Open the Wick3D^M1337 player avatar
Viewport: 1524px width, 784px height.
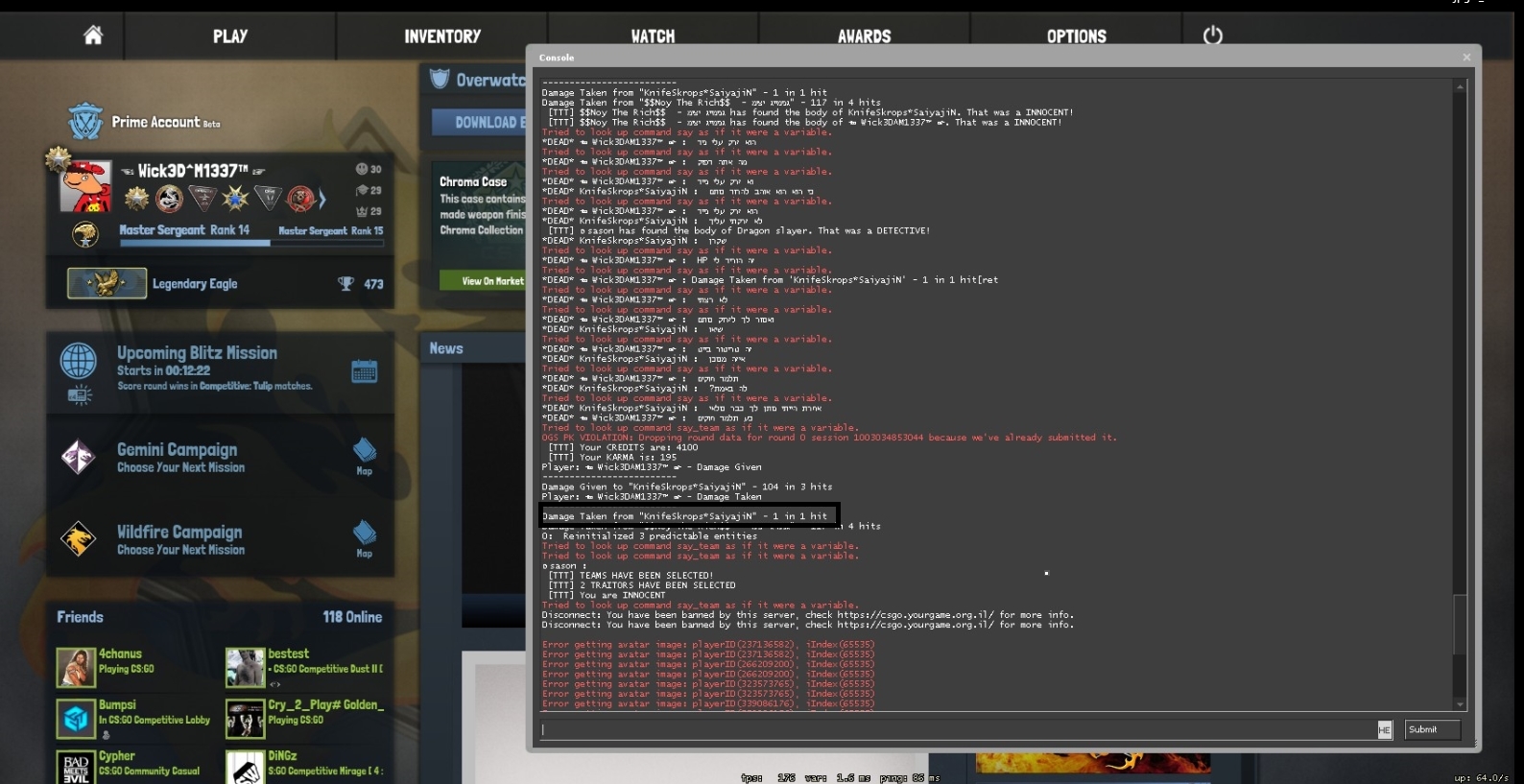coord(85,186)
